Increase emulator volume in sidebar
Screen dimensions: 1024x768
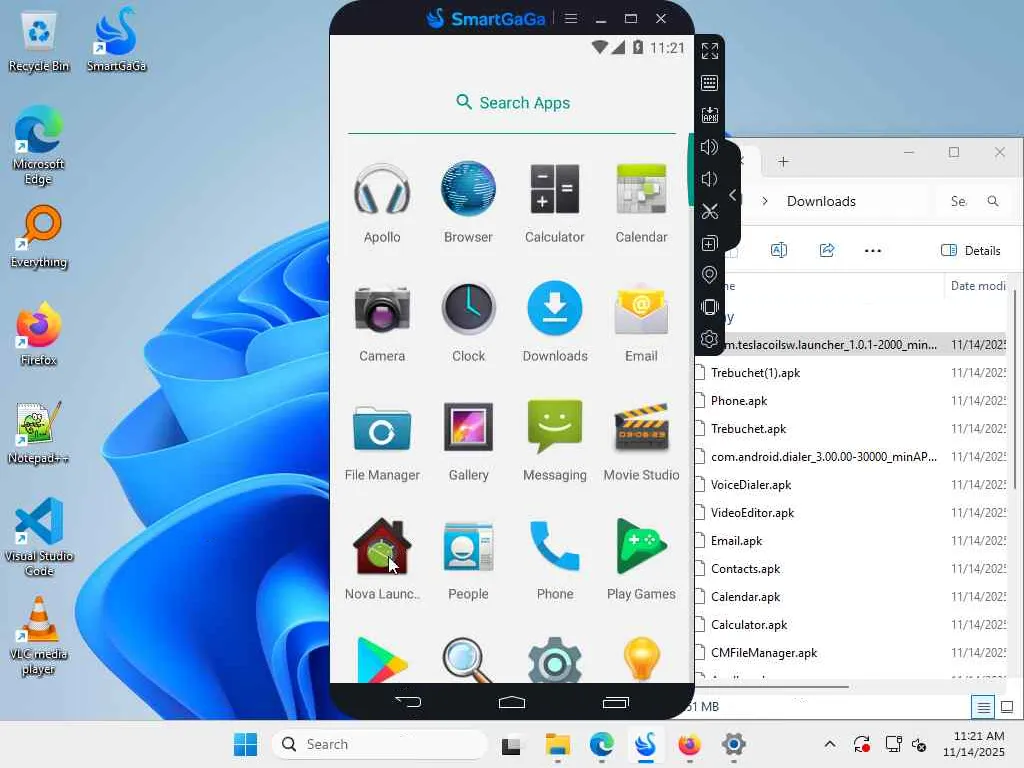coord(709,147)
